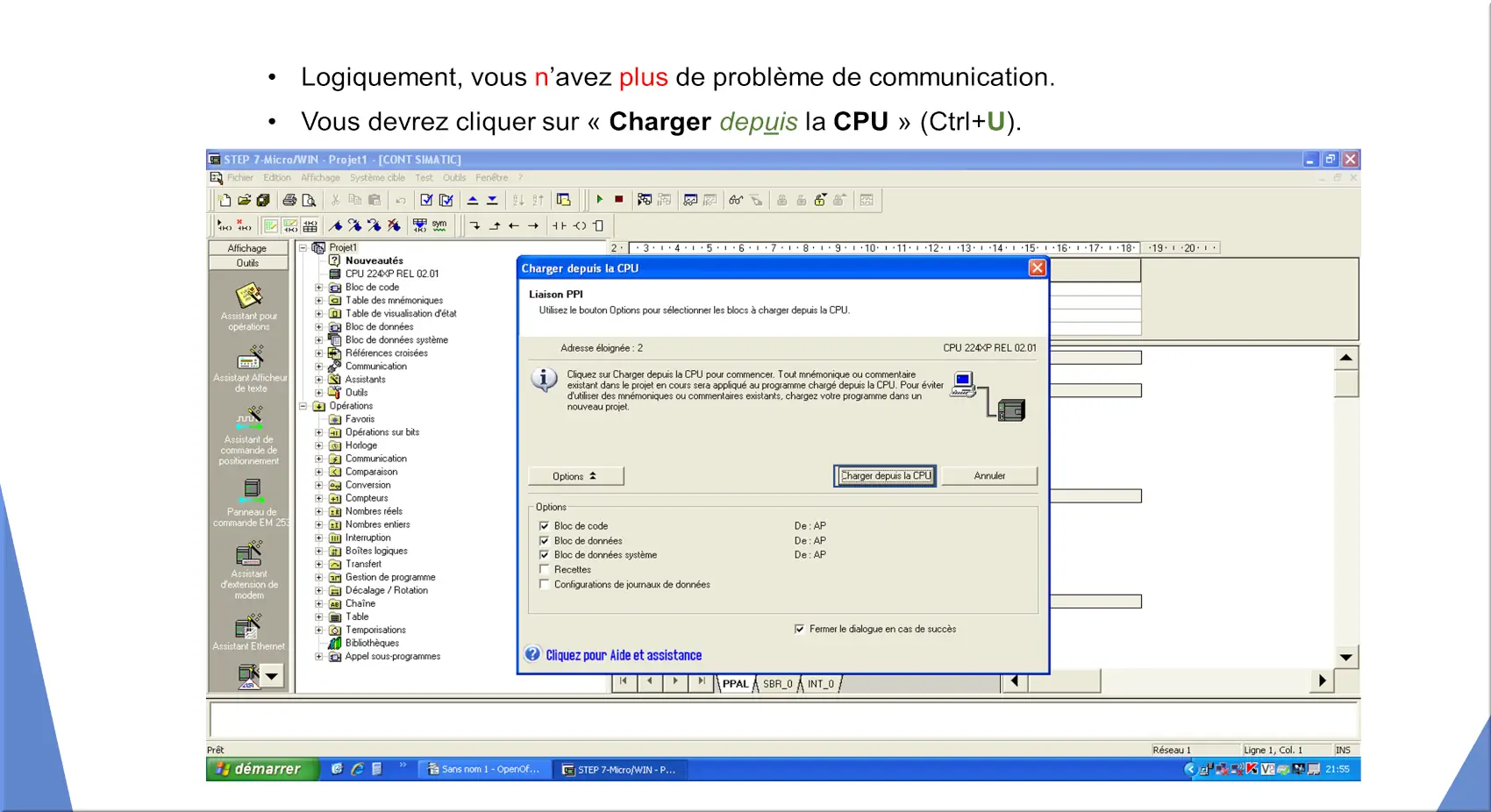Uncheck the Bloc de données checkbox
This screenshot has width=1491, height=812.
[x=545, y=541]
